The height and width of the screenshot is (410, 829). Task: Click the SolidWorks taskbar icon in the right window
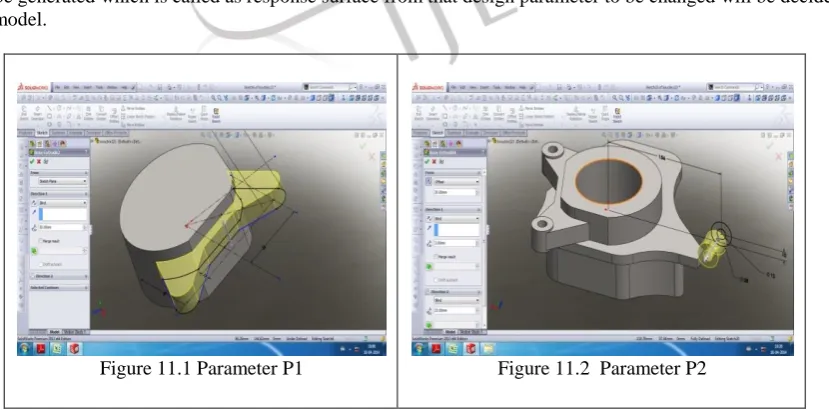470,348
